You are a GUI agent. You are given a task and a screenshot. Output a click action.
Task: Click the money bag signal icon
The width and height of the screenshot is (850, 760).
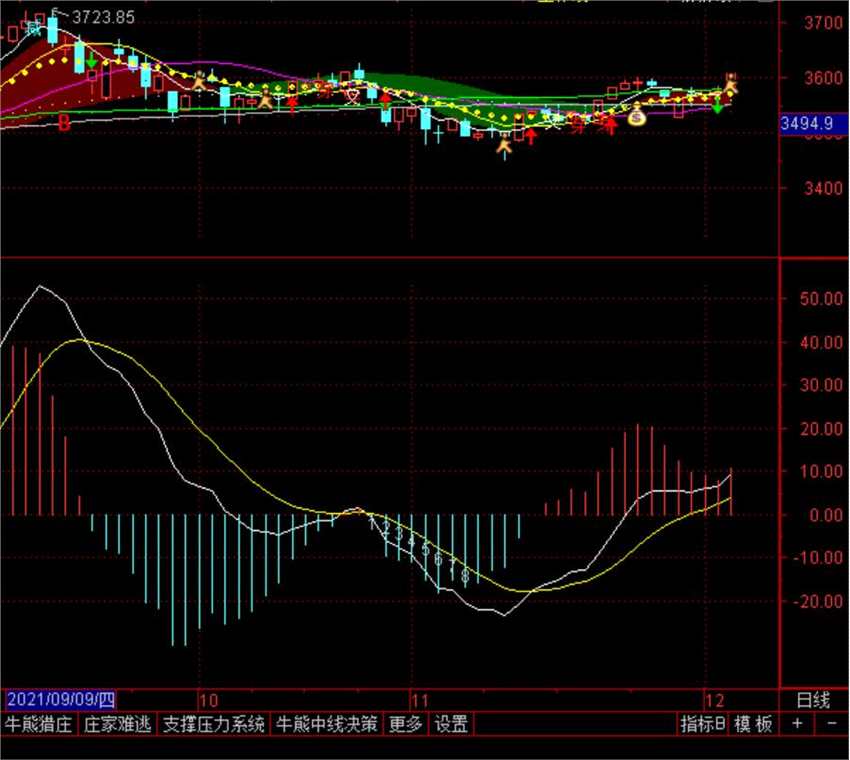(636, 115)
